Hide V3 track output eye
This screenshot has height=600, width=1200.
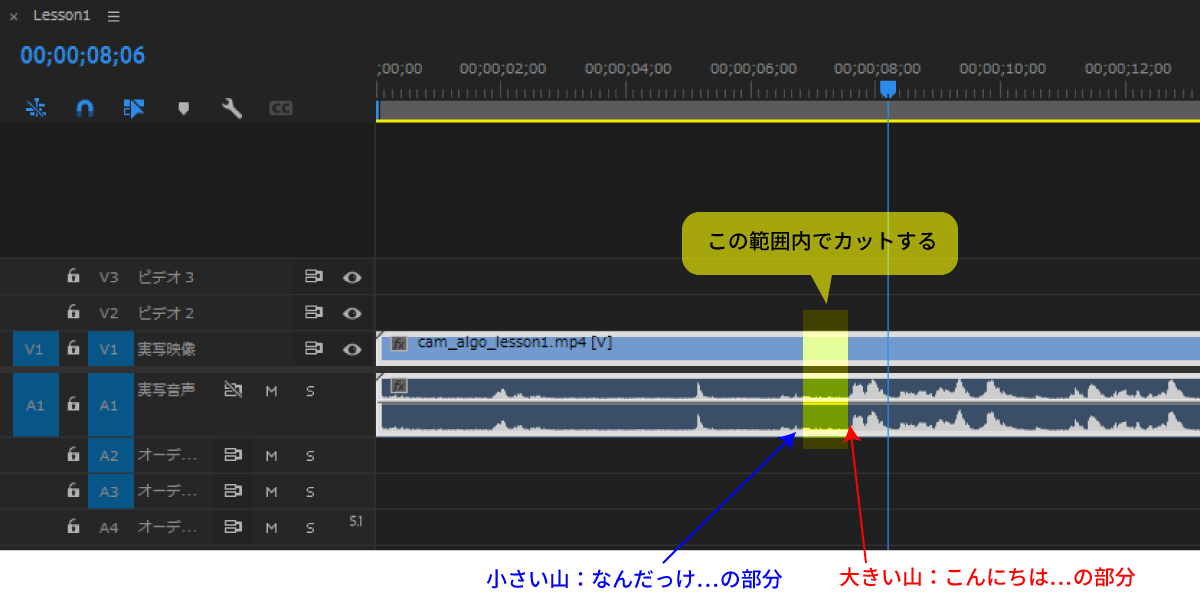[x=351, y=277]
